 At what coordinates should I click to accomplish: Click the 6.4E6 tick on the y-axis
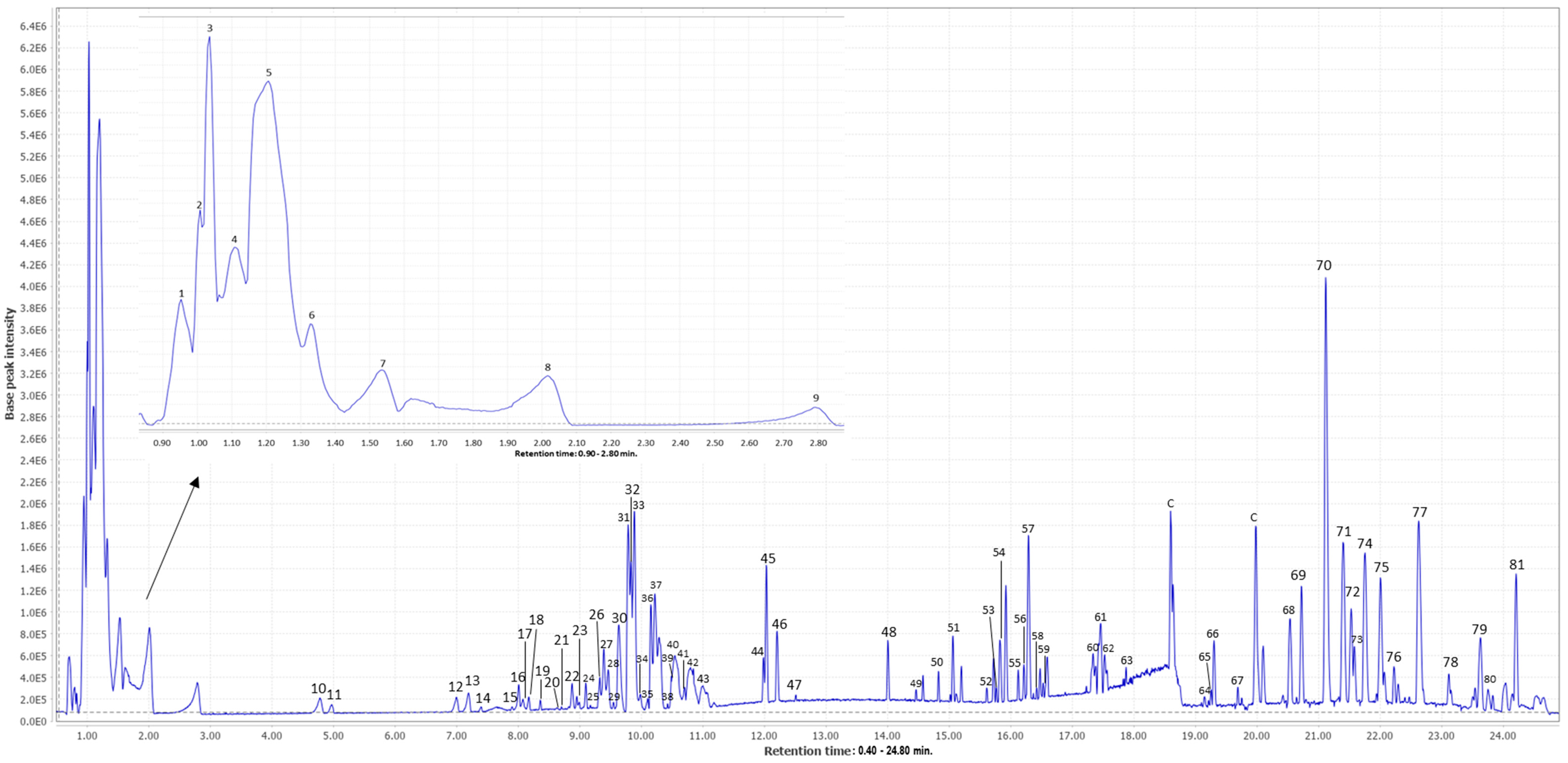(x=34, y=26)
